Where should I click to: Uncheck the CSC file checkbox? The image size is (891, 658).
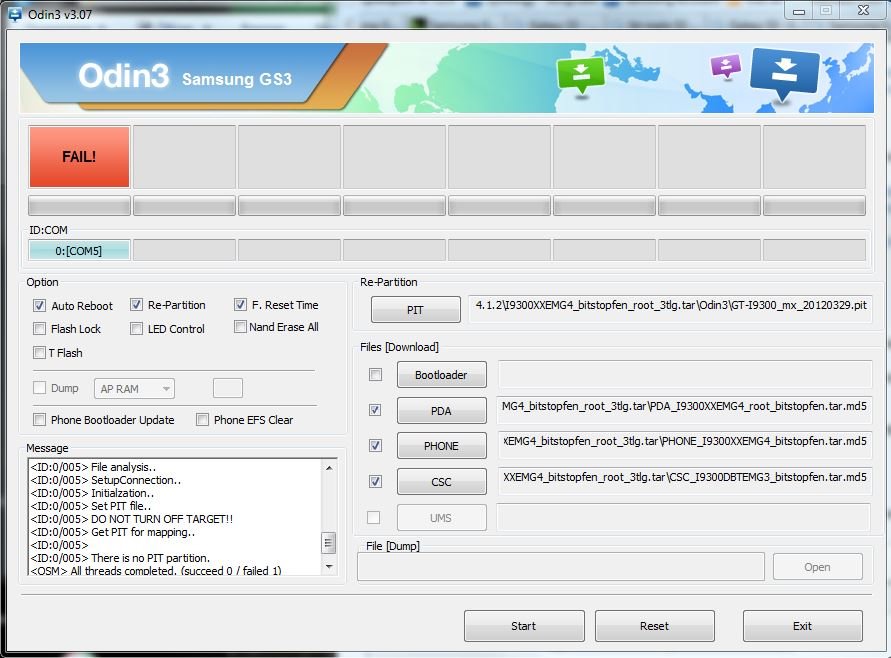tap(376, 482)
